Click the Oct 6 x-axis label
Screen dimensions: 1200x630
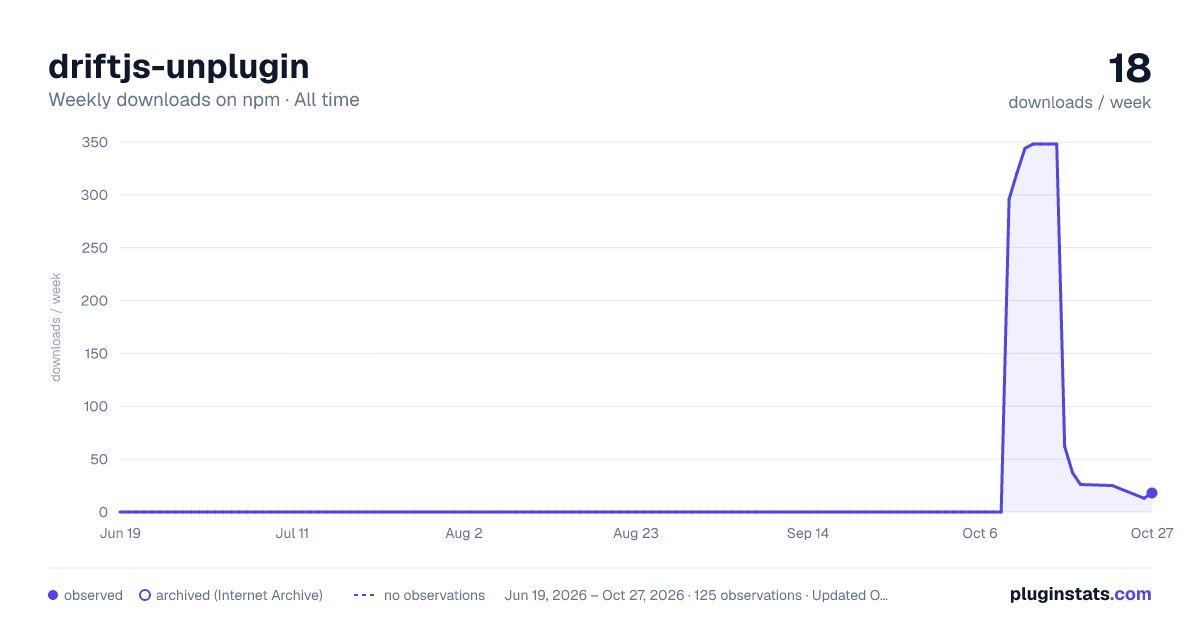[x=980, y=533]
